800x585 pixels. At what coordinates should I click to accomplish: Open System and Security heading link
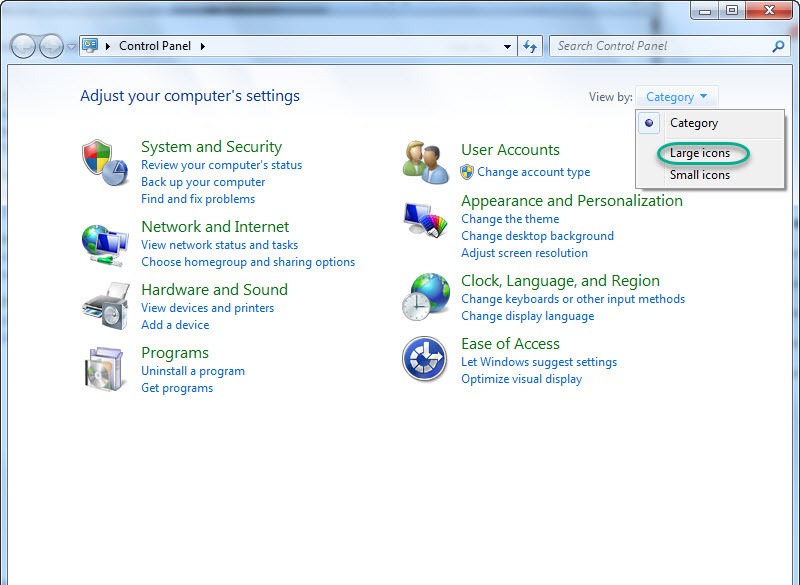pos(211,147)
